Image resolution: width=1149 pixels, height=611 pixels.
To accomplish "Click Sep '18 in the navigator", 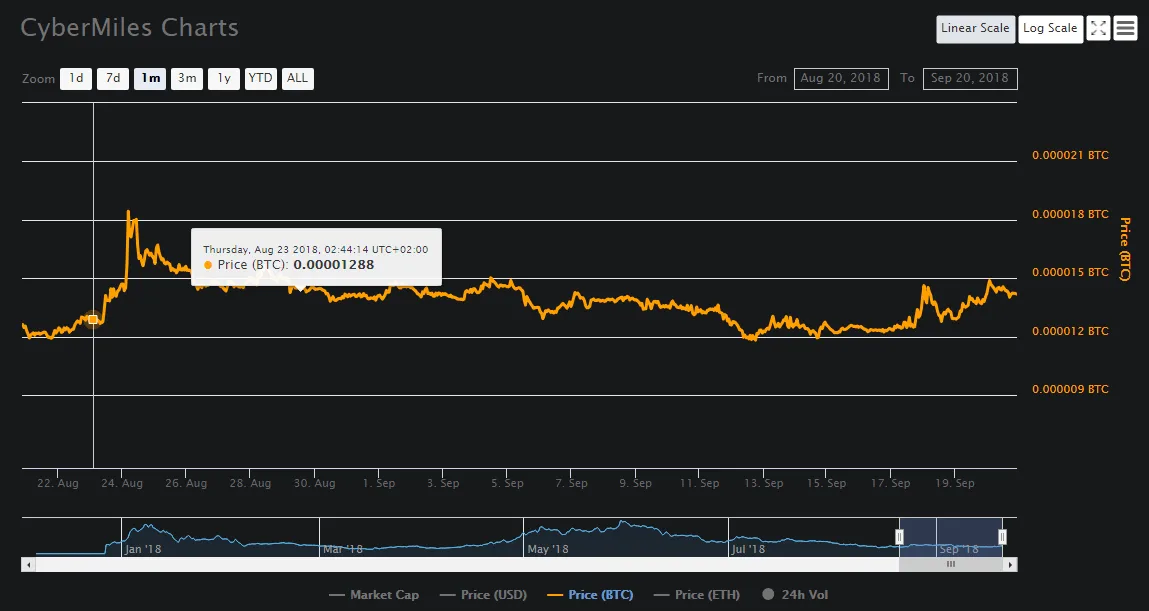I will [959, 549].
